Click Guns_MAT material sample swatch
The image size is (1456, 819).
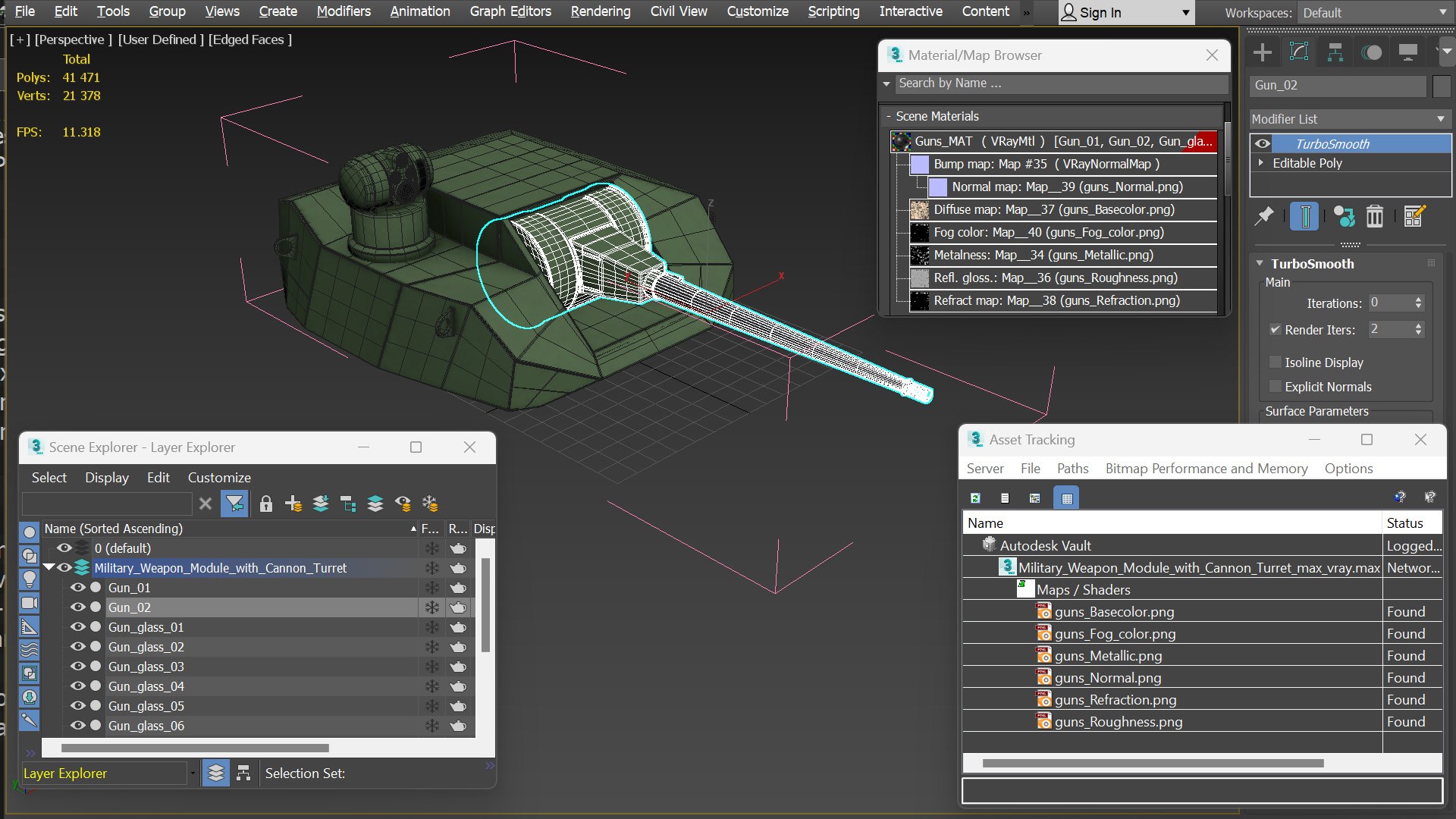tap(901, 142)
